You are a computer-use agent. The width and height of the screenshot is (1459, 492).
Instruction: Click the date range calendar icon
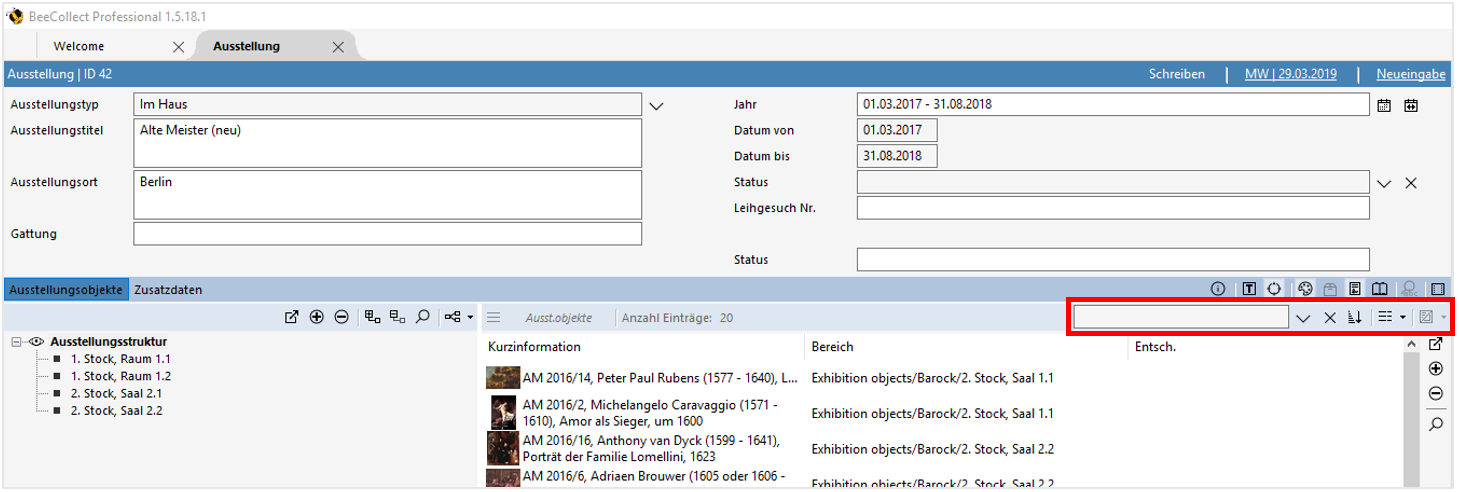(x=1411, y=105)
